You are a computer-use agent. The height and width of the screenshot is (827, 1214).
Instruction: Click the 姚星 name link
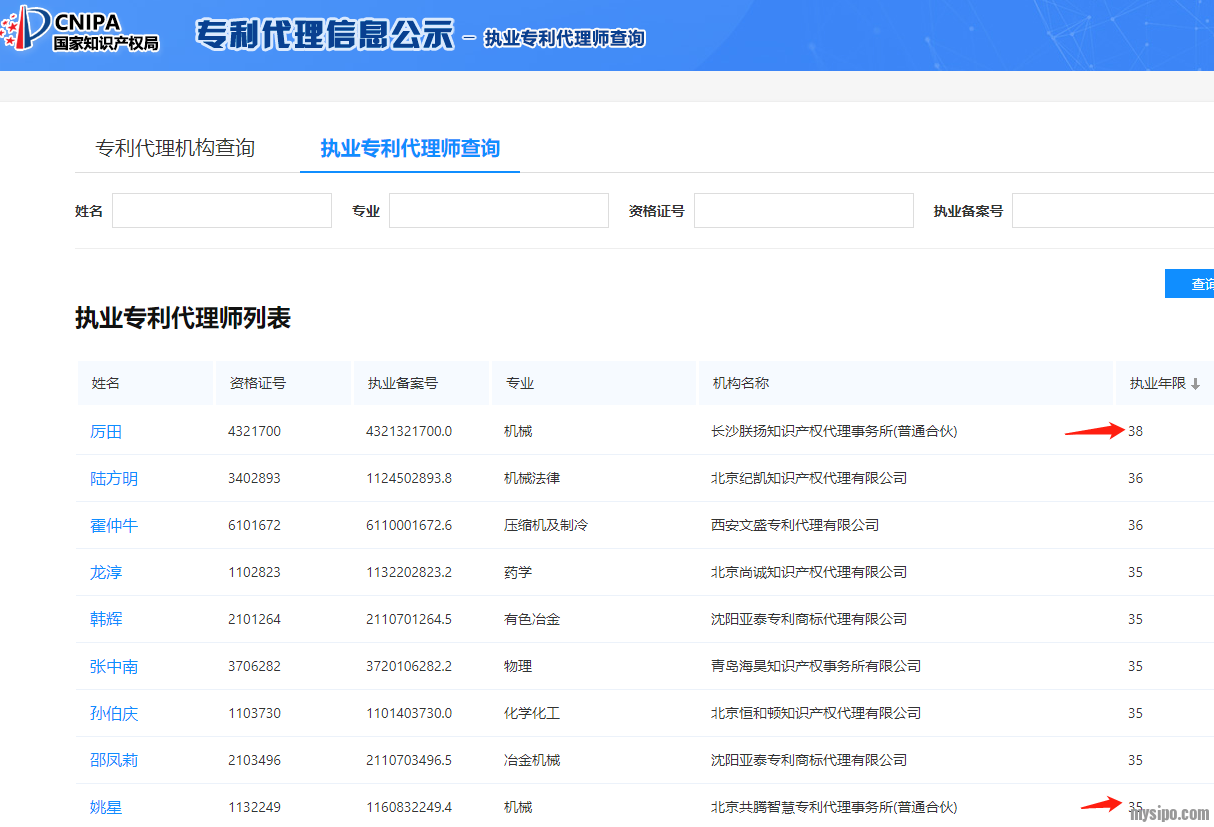tap(106, 807)
